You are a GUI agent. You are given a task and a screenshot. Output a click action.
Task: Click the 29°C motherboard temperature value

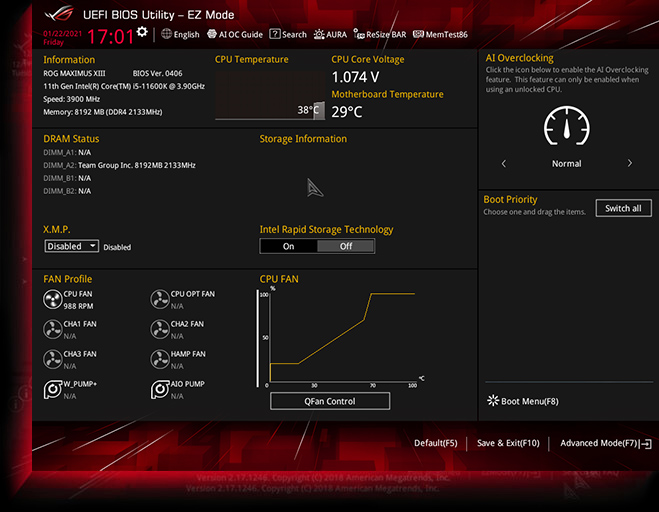coord(347,112)
